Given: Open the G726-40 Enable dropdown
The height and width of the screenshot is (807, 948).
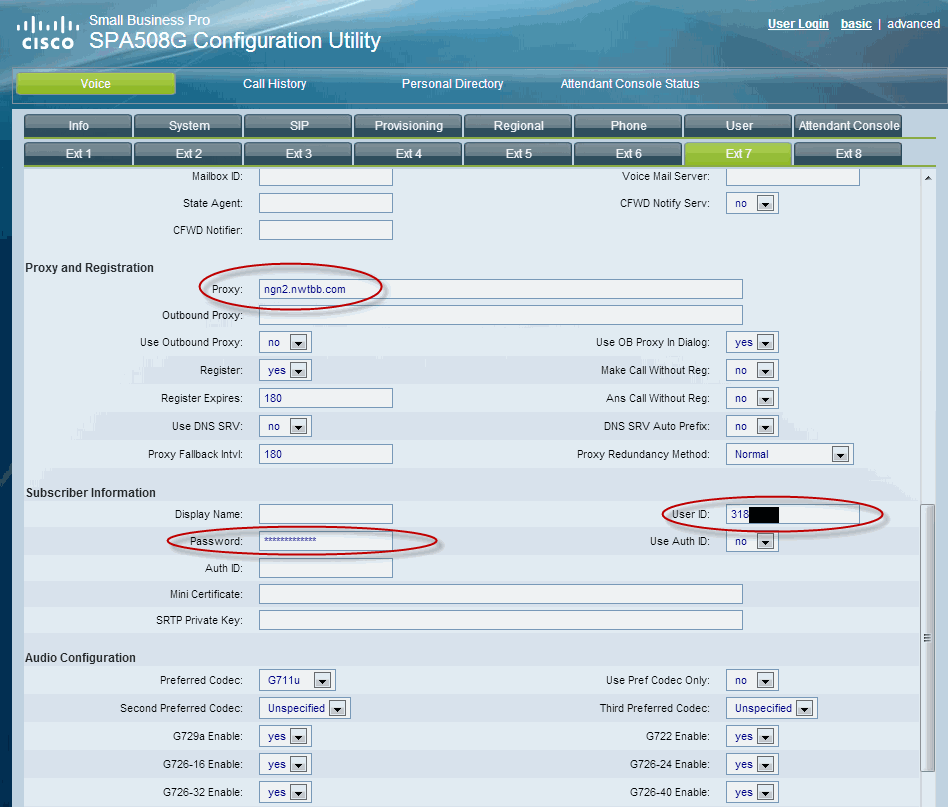Looking at the screenshot, I should 752,792.
